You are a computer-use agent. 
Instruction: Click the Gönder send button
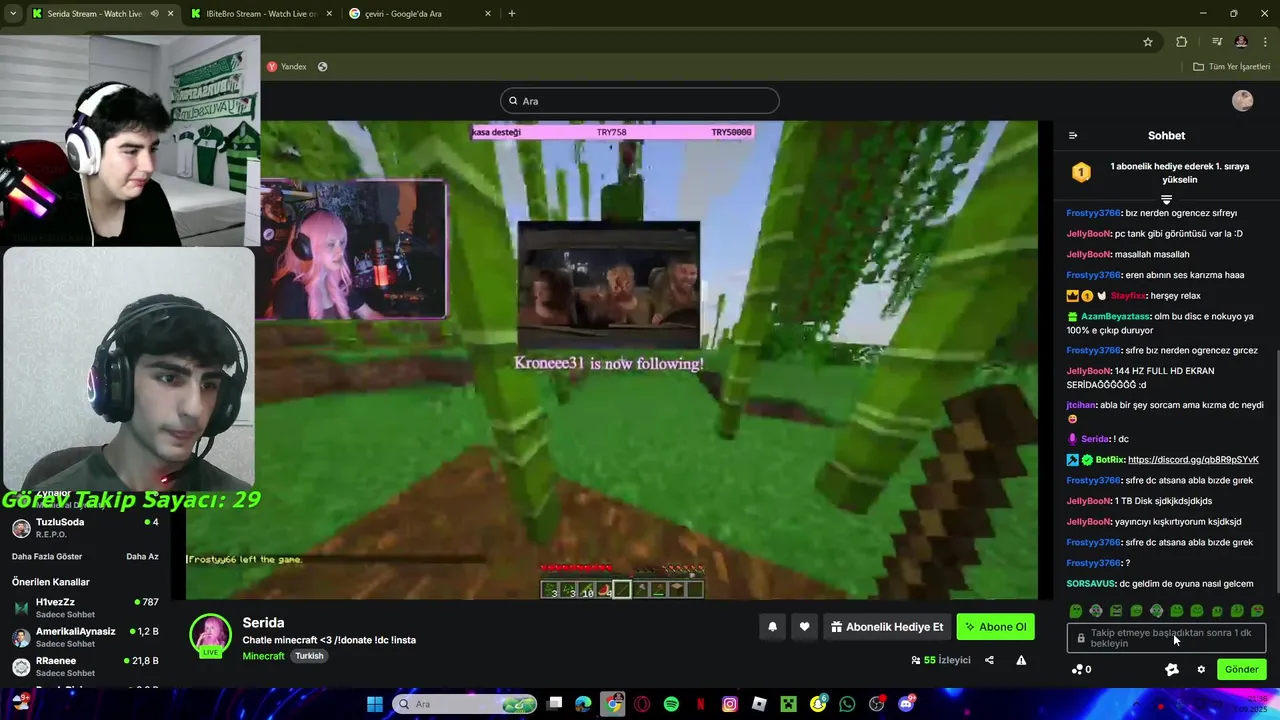point(1242,669)
